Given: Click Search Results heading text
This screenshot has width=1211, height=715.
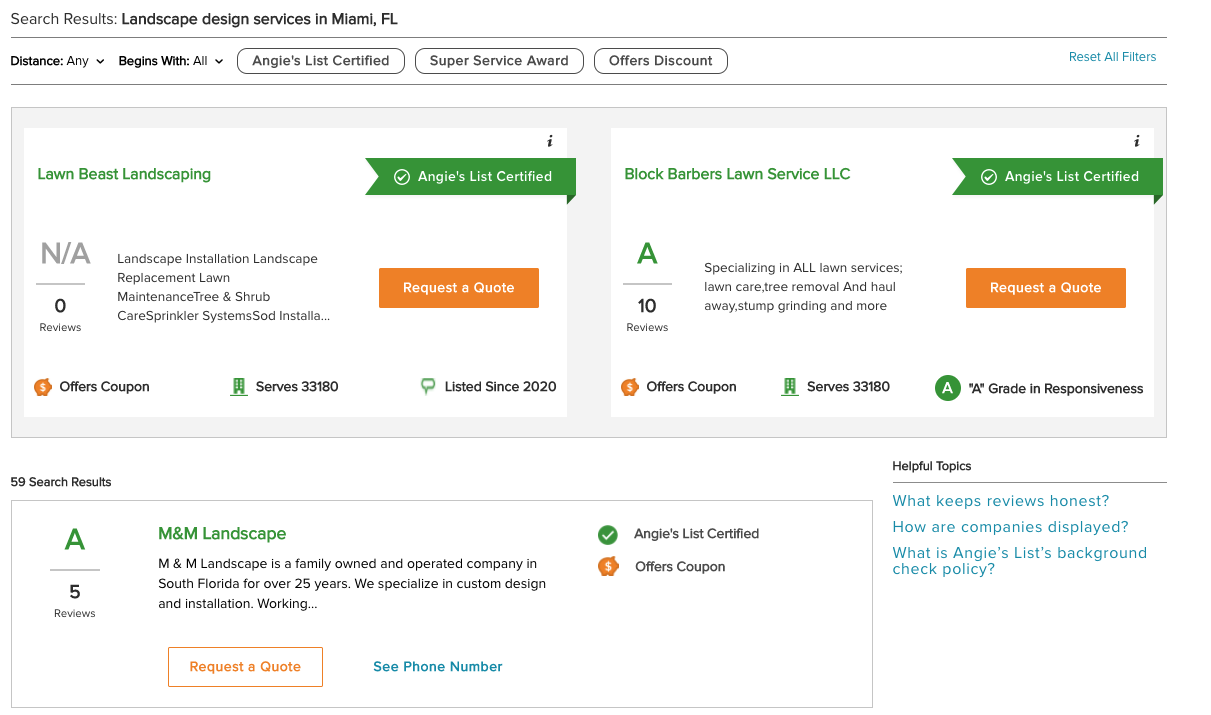Looking at the screenshot, I should click(x=204, y=19).
